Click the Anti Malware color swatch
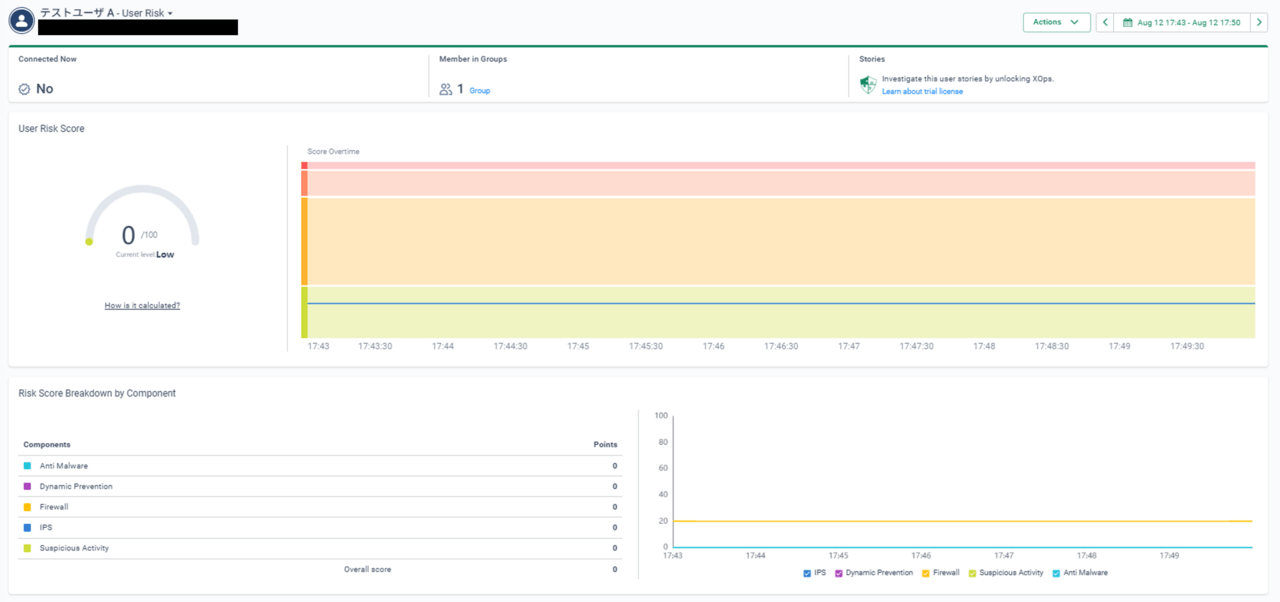 (27, 466)
